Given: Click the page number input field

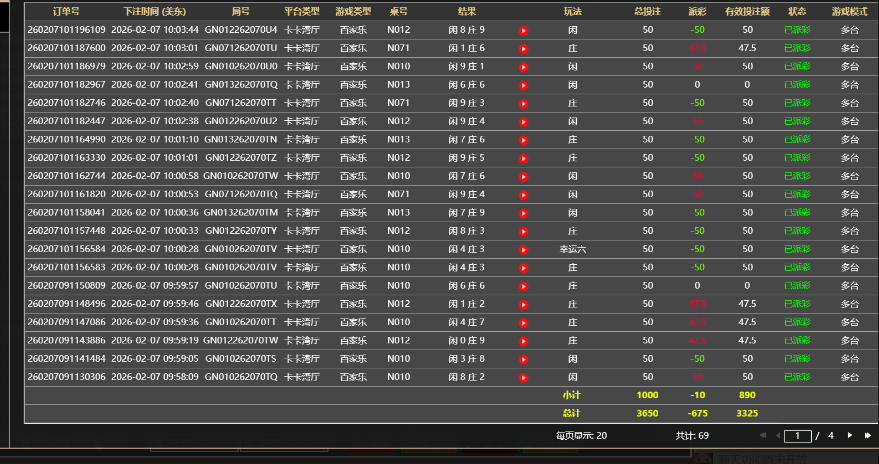Looking at the screenshot, I should click(797, 436).
